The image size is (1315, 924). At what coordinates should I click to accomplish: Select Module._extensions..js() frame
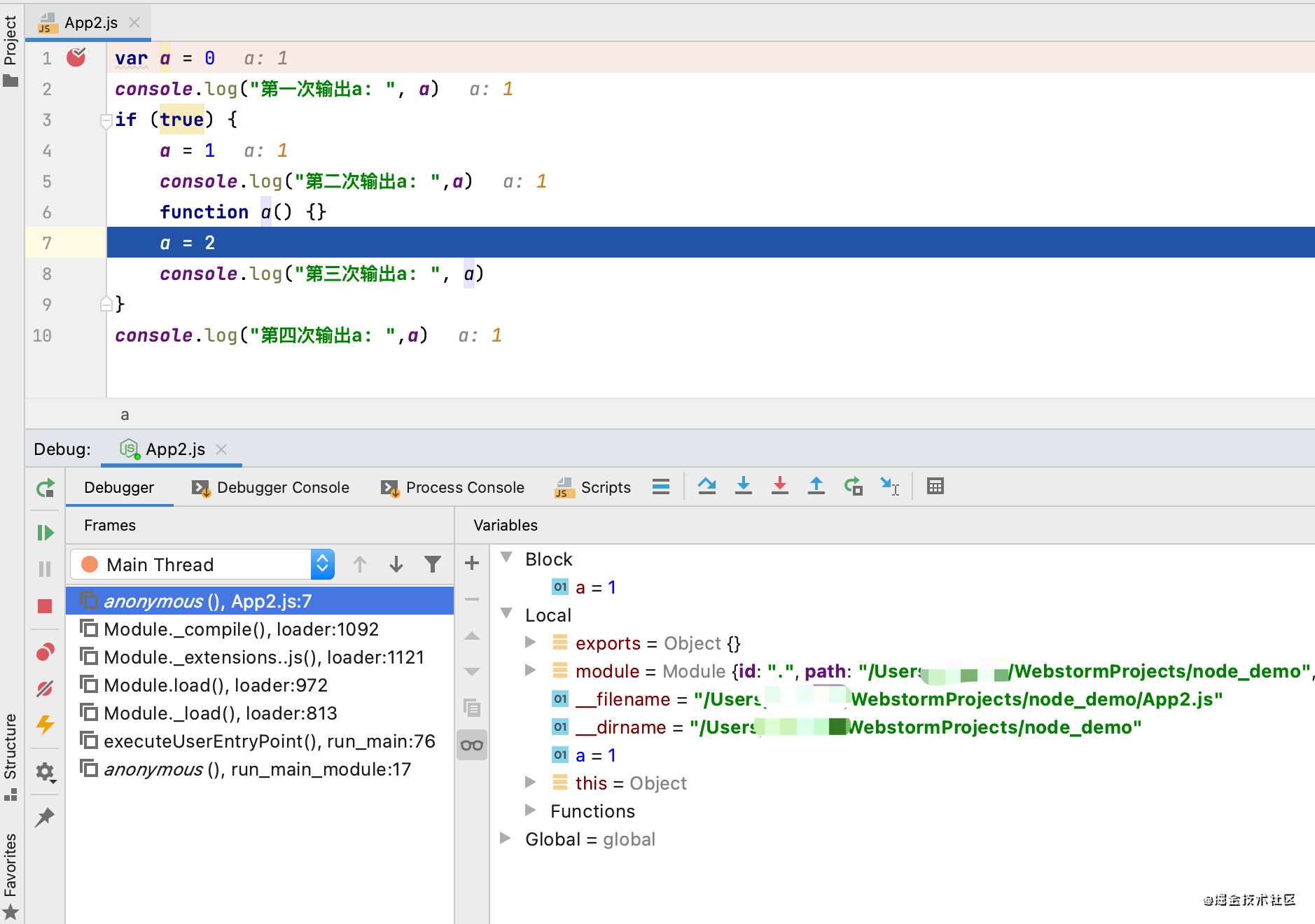point(260,657)
